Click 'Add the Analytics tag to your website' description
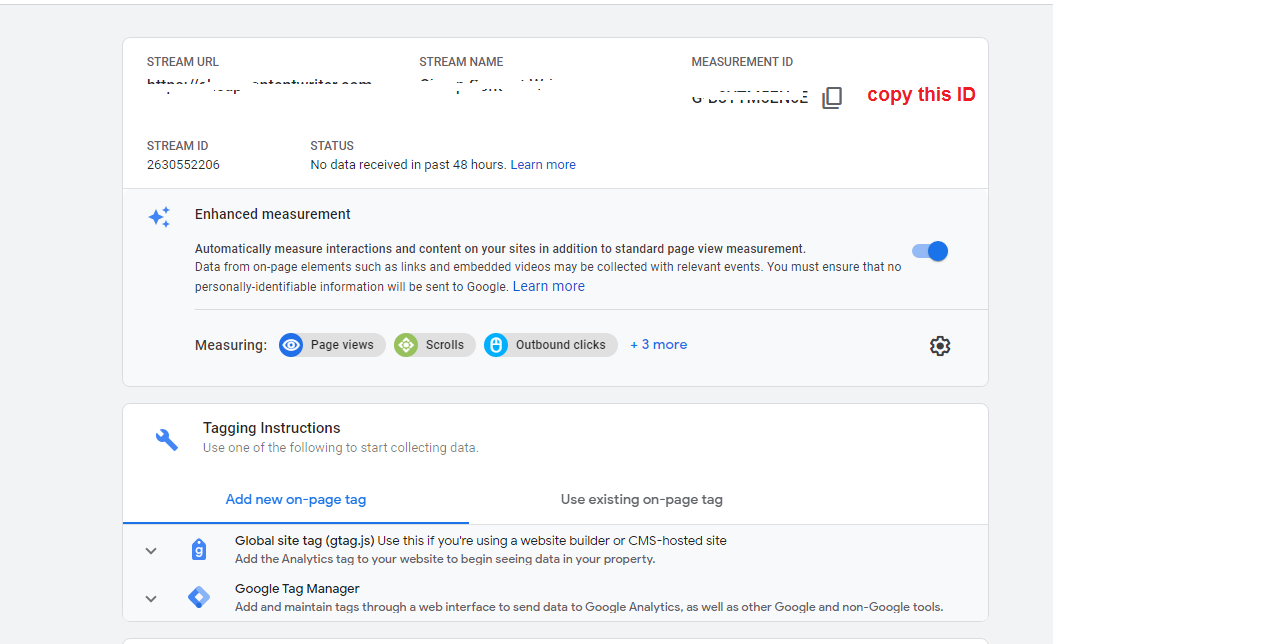 pos(445,559)
